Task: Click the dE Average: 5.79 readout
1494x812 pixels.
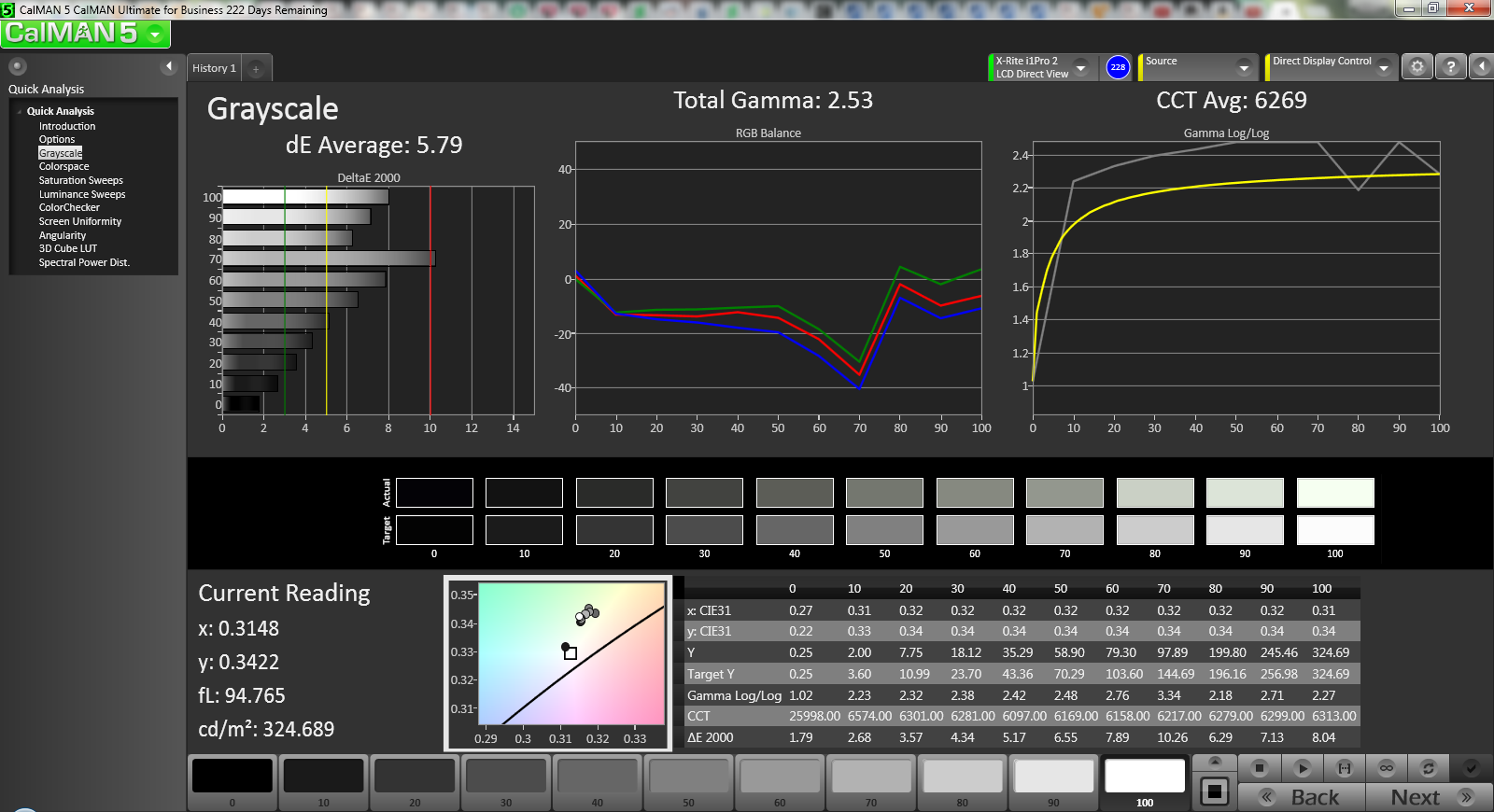Action: pos(373,146)
